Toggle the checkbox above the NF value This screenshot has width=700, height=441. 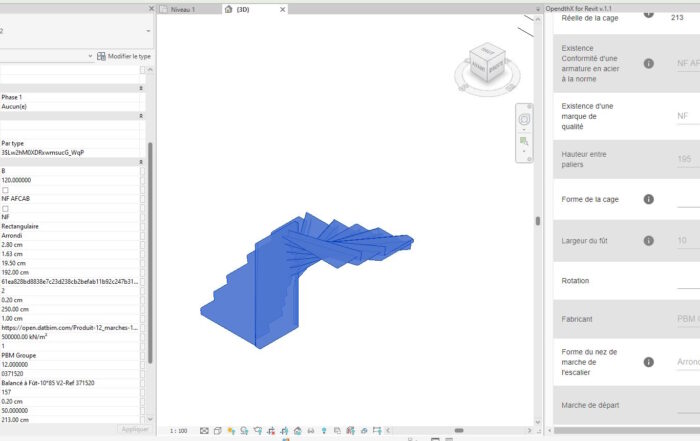pos(6,208)
